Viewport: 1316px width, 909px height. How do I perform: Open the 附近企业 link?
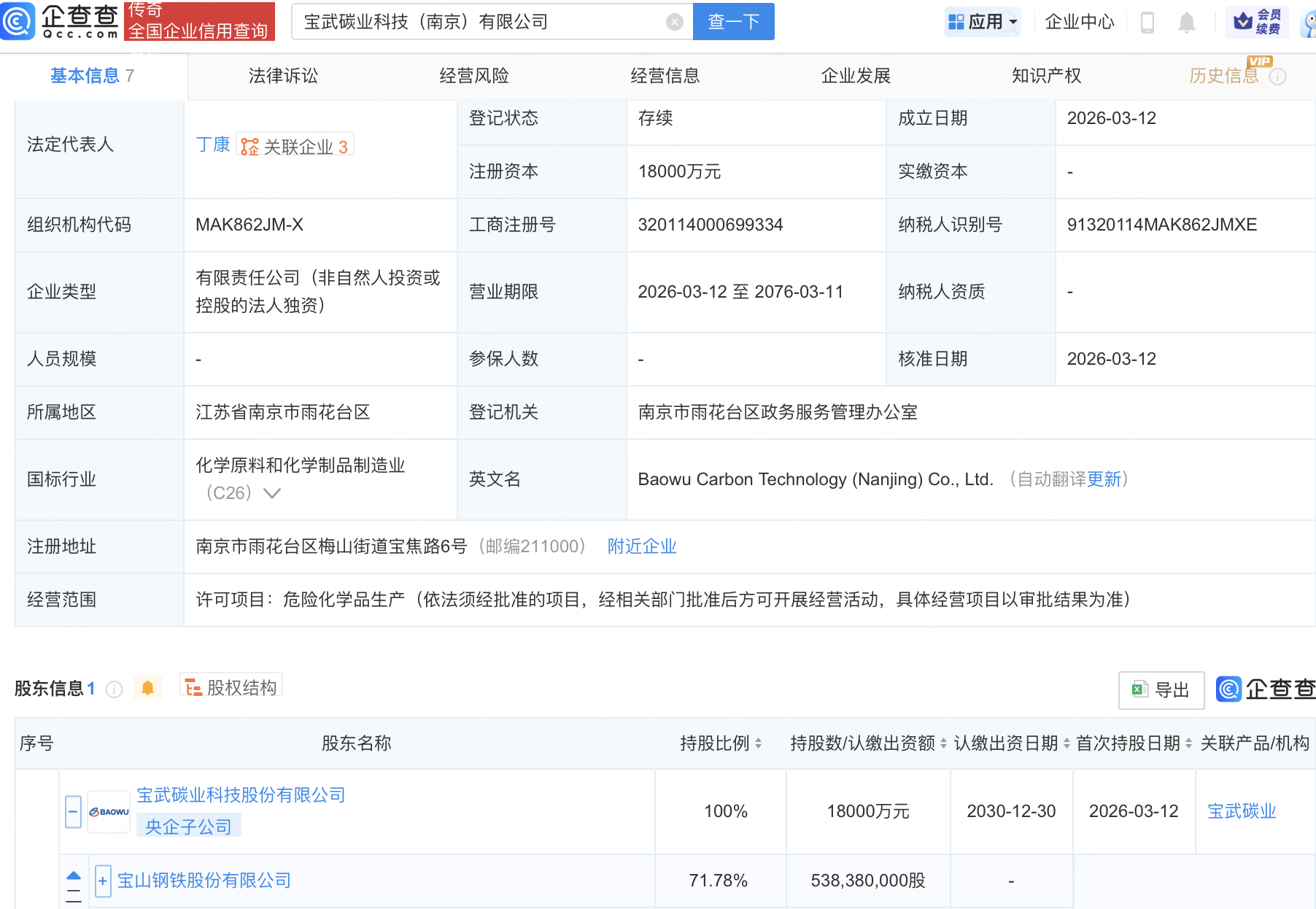pos(640,546)
